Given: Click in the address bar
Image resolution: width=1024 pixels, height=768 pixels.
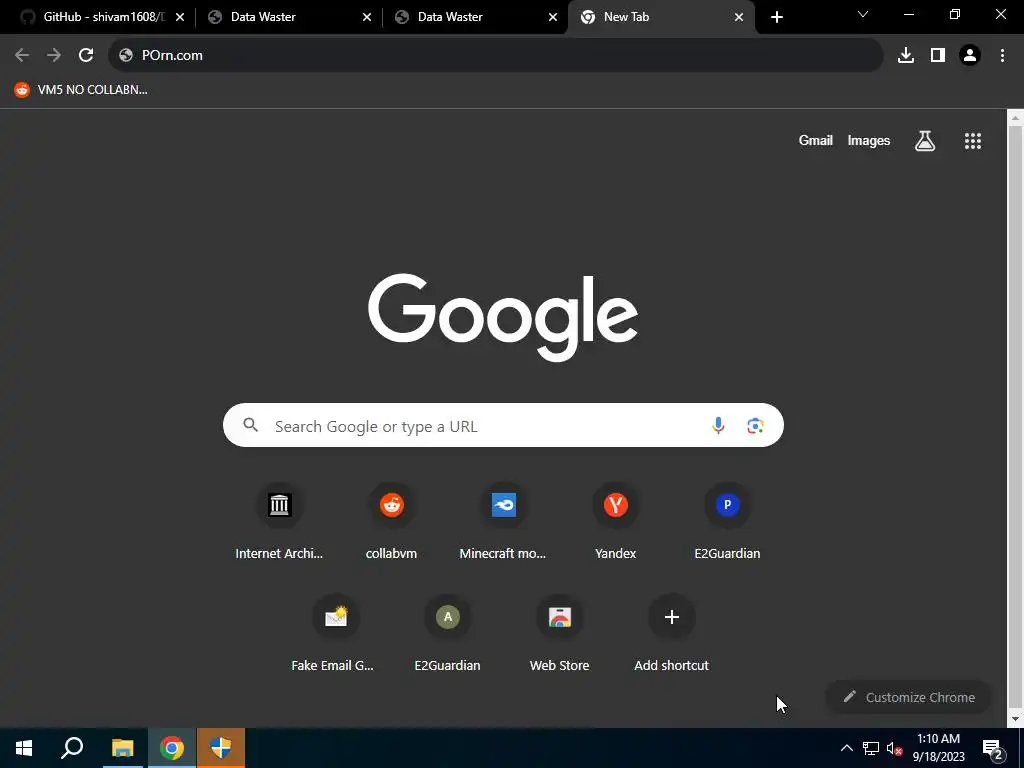Looking at the screenshot, I should [x=496, y=56].
